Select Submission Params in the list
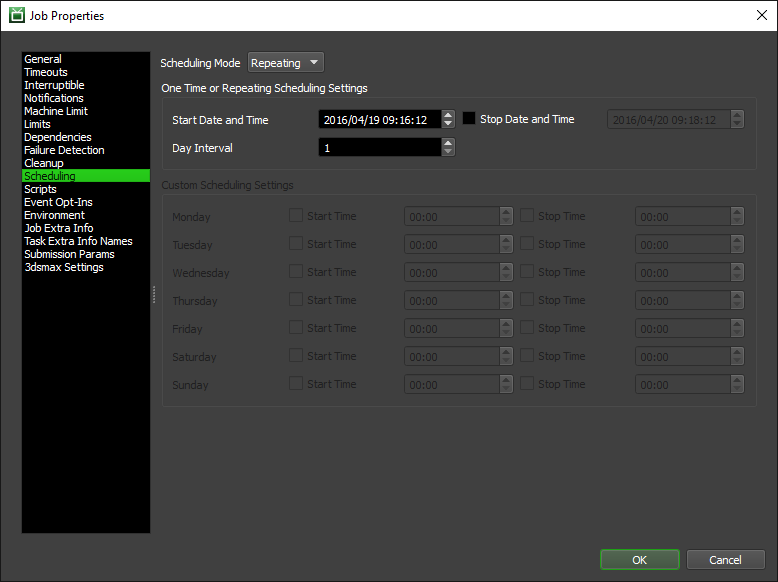778x582 pixels. point(86,254)
